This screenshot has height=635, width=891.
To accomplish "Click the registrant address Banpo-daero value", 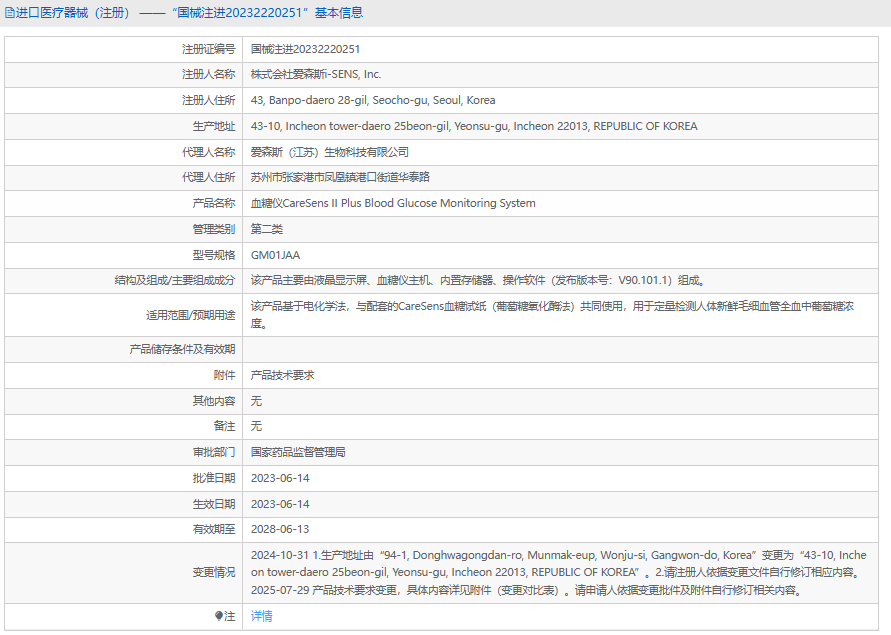I will tap(372, 100).
